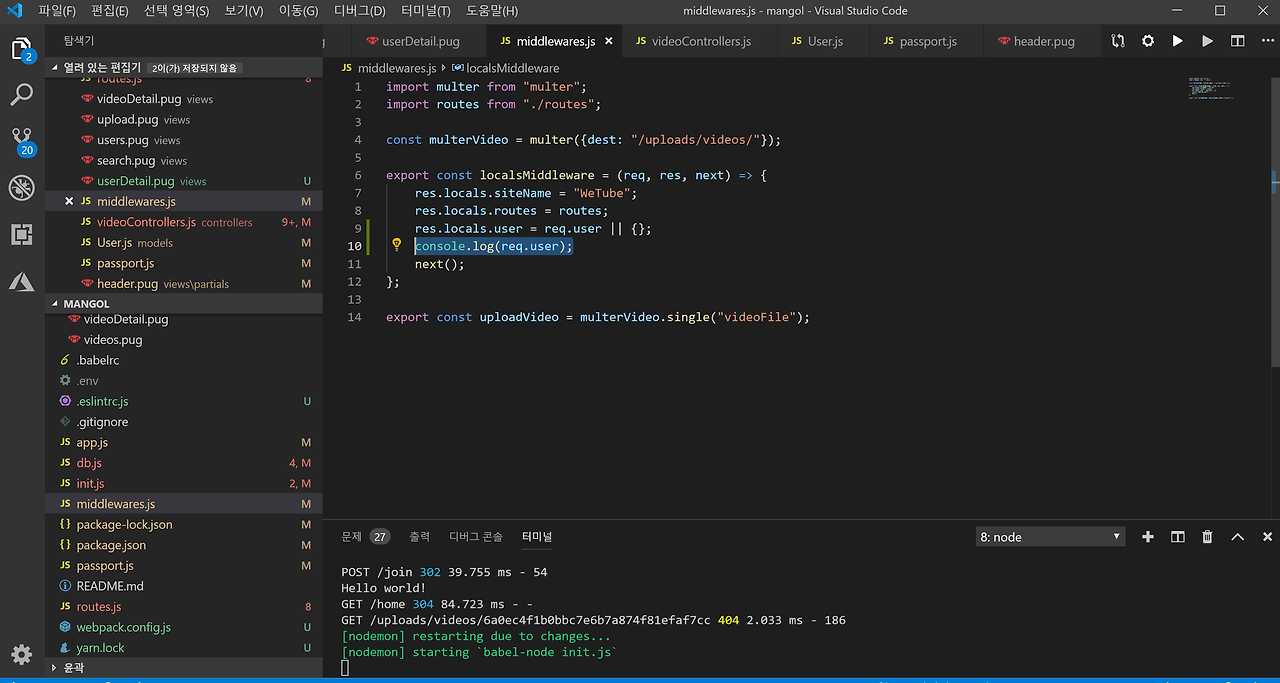Split the editor using the split icon
This screenshot has height=683, width=1280.
click(x=1237, y=41)
